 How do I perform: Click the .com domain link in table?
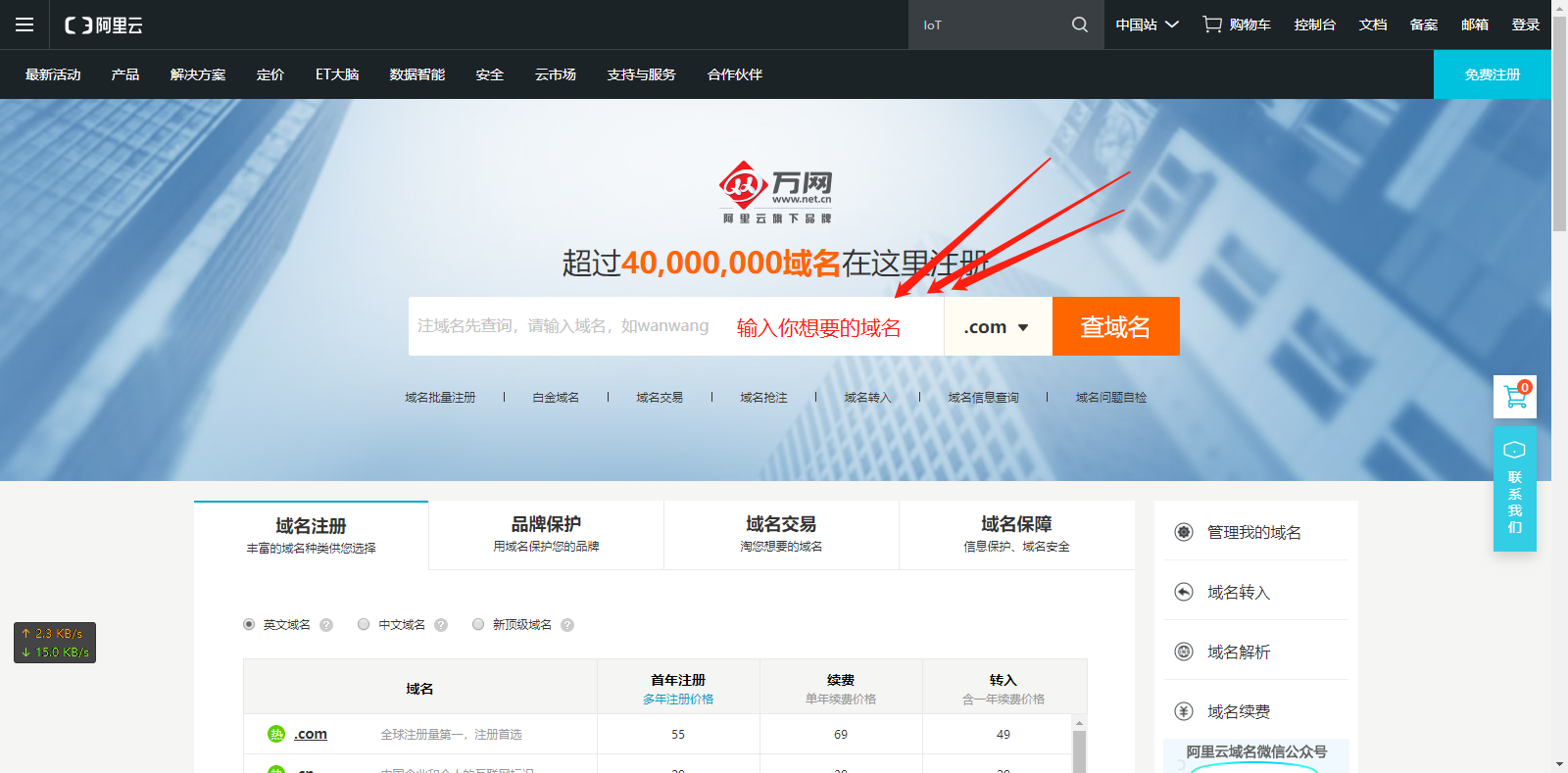click(311, 734)
